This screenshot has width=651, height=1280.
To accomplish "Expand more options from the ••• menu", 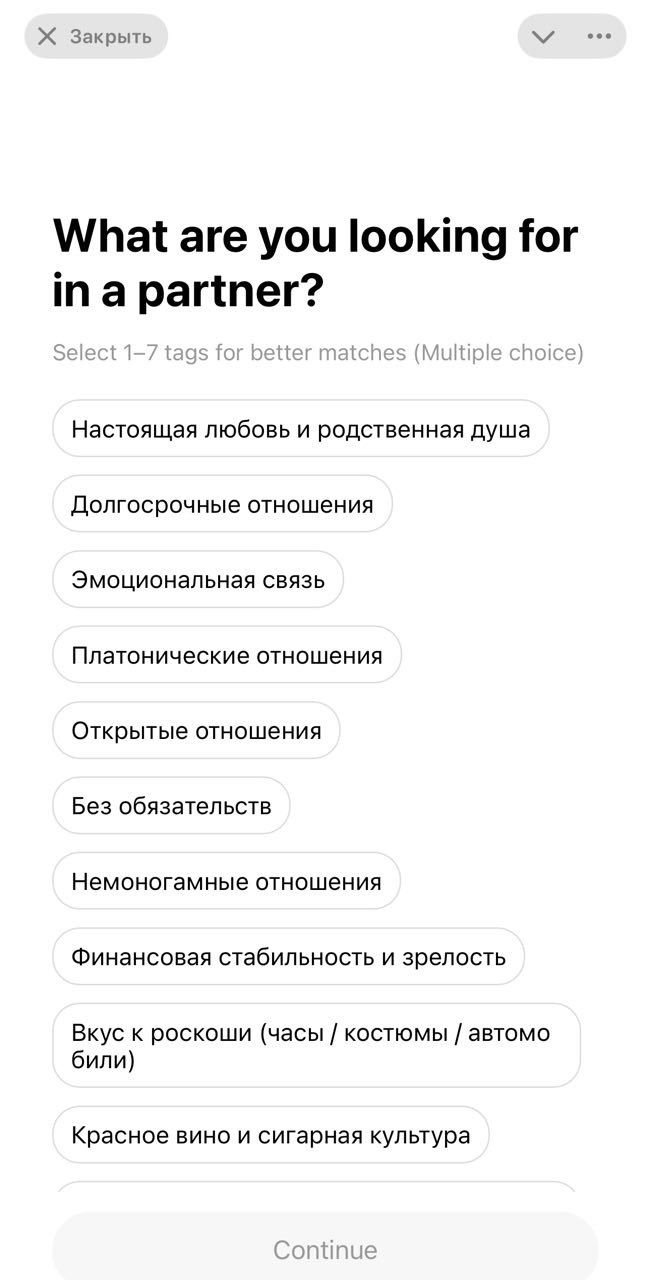I will 597,36.
